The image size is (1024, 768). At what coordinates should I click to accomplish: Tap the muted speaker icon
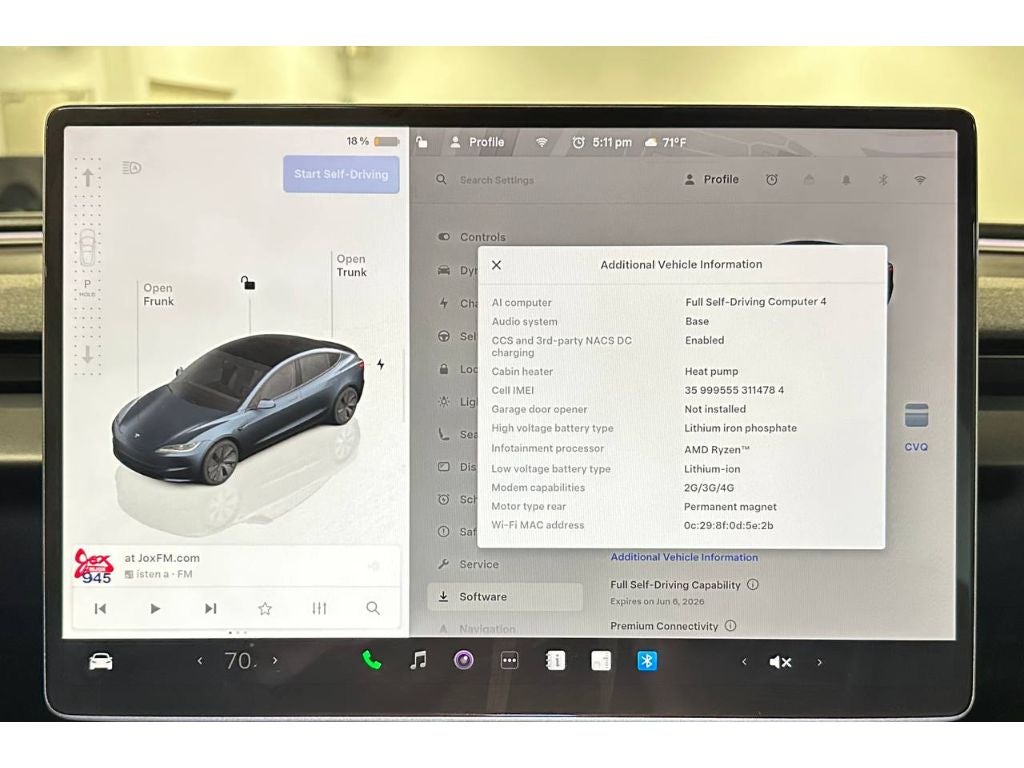click(780, 662)
